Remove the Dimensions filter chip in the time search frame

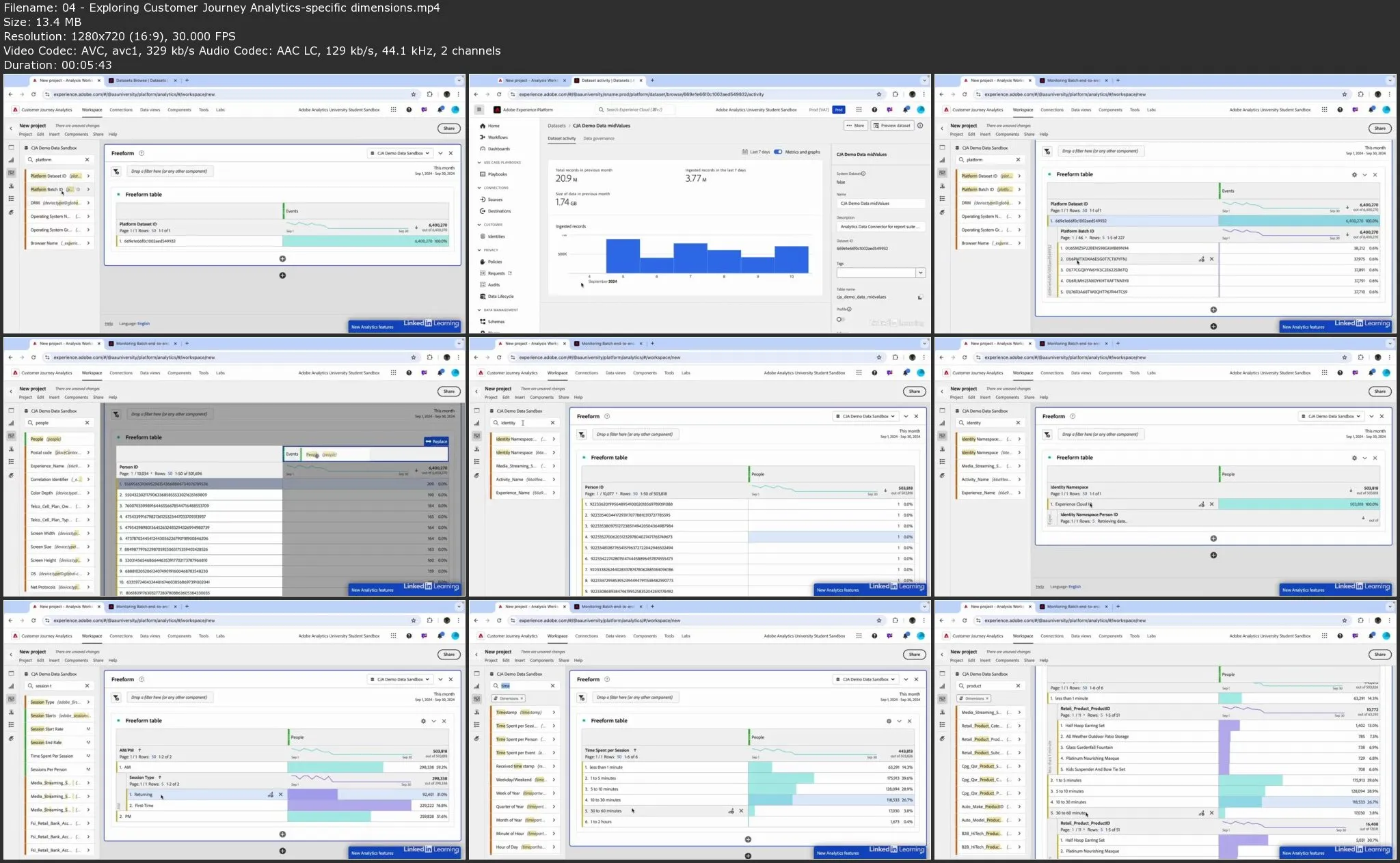click(522, 698)
